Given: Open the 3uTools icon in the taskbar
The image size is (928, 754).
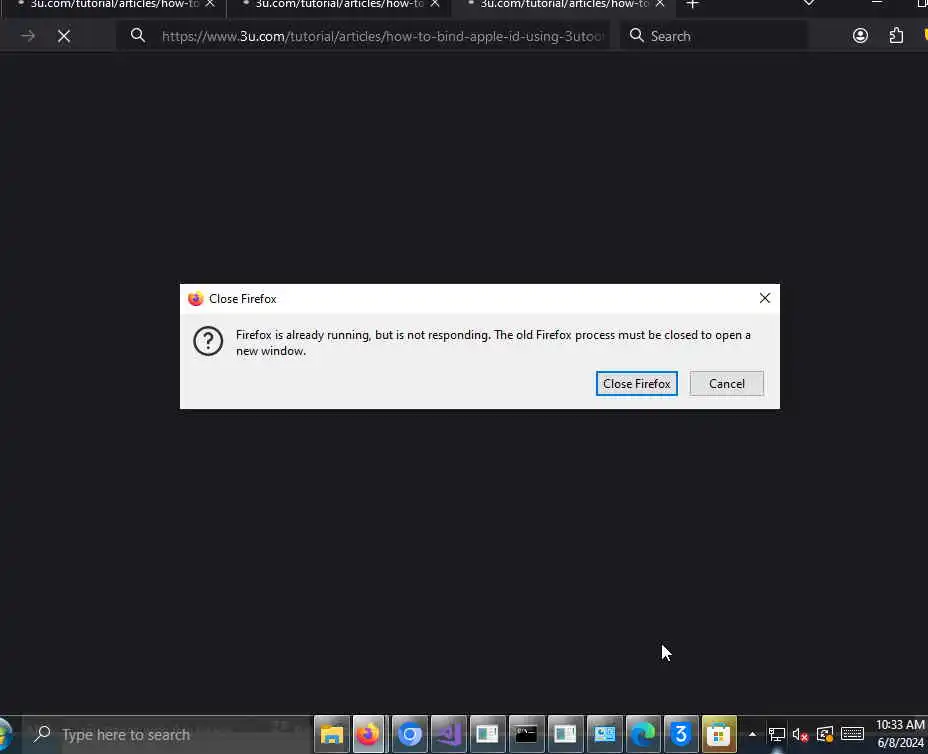Looking at the screenshot, I should click(681, 734).
